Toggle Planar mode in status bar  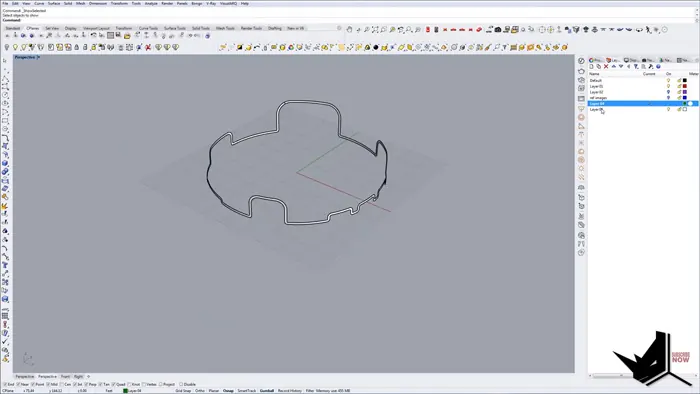pyautogui.click(x=214, y=391)
